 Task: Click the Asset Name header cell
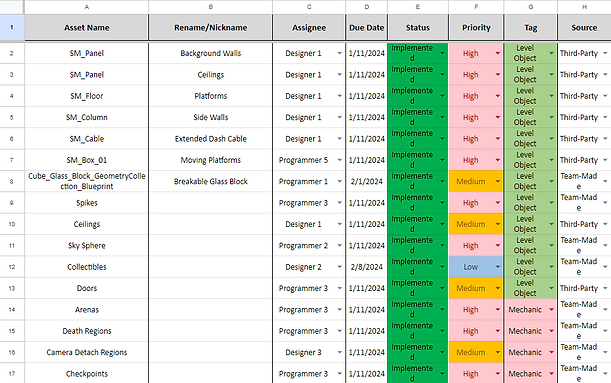point(87,28)
